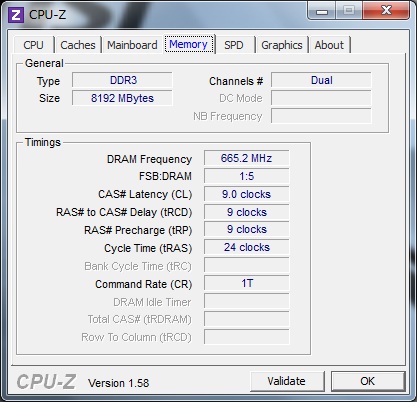417x402 pixels.
Task: Select the Size field showing 8192 MBytes
Action: [122, 98]
